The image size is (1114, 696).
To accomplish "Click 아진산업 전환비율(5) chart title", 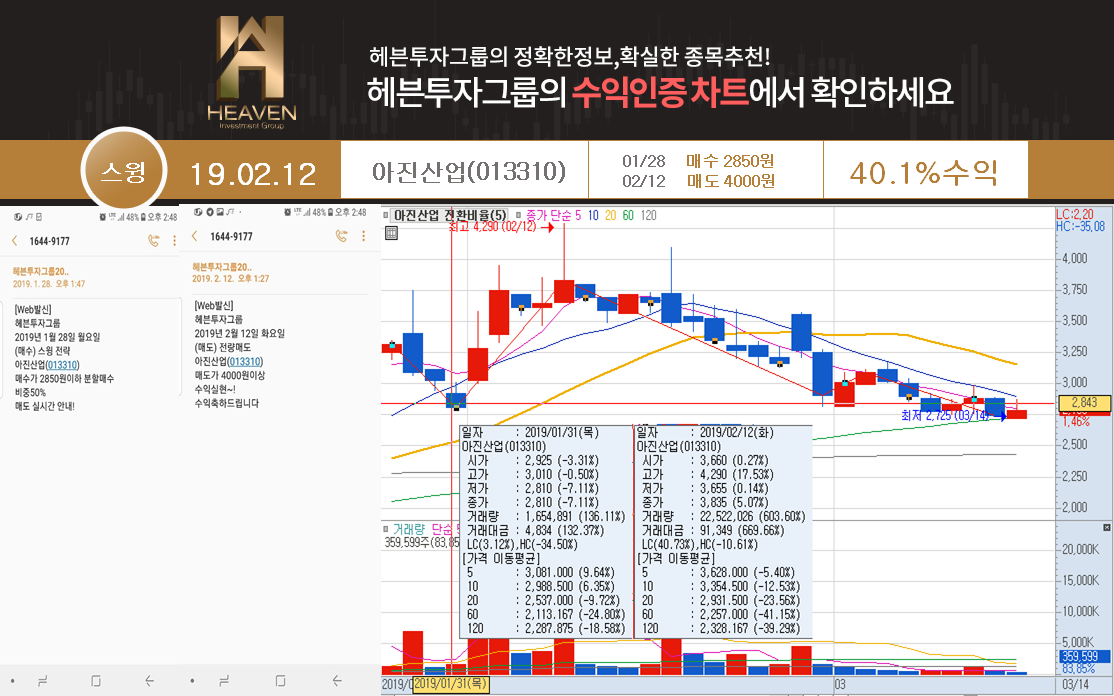I will (450, 215).
